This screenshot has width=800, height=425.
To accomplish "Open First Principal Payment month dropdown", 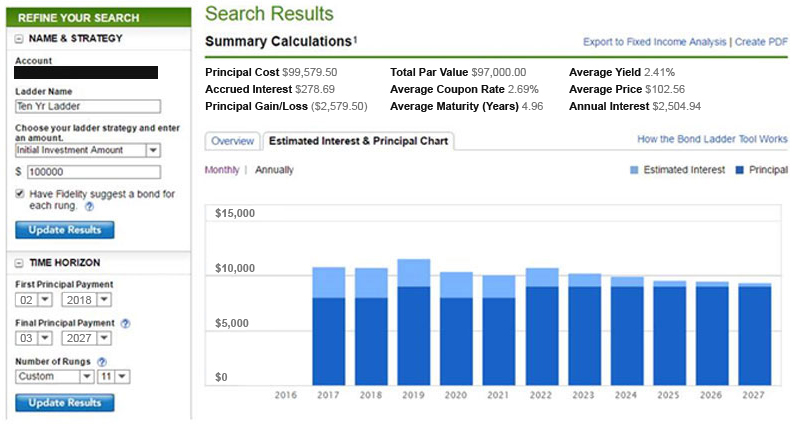I will tap(46, 299).
